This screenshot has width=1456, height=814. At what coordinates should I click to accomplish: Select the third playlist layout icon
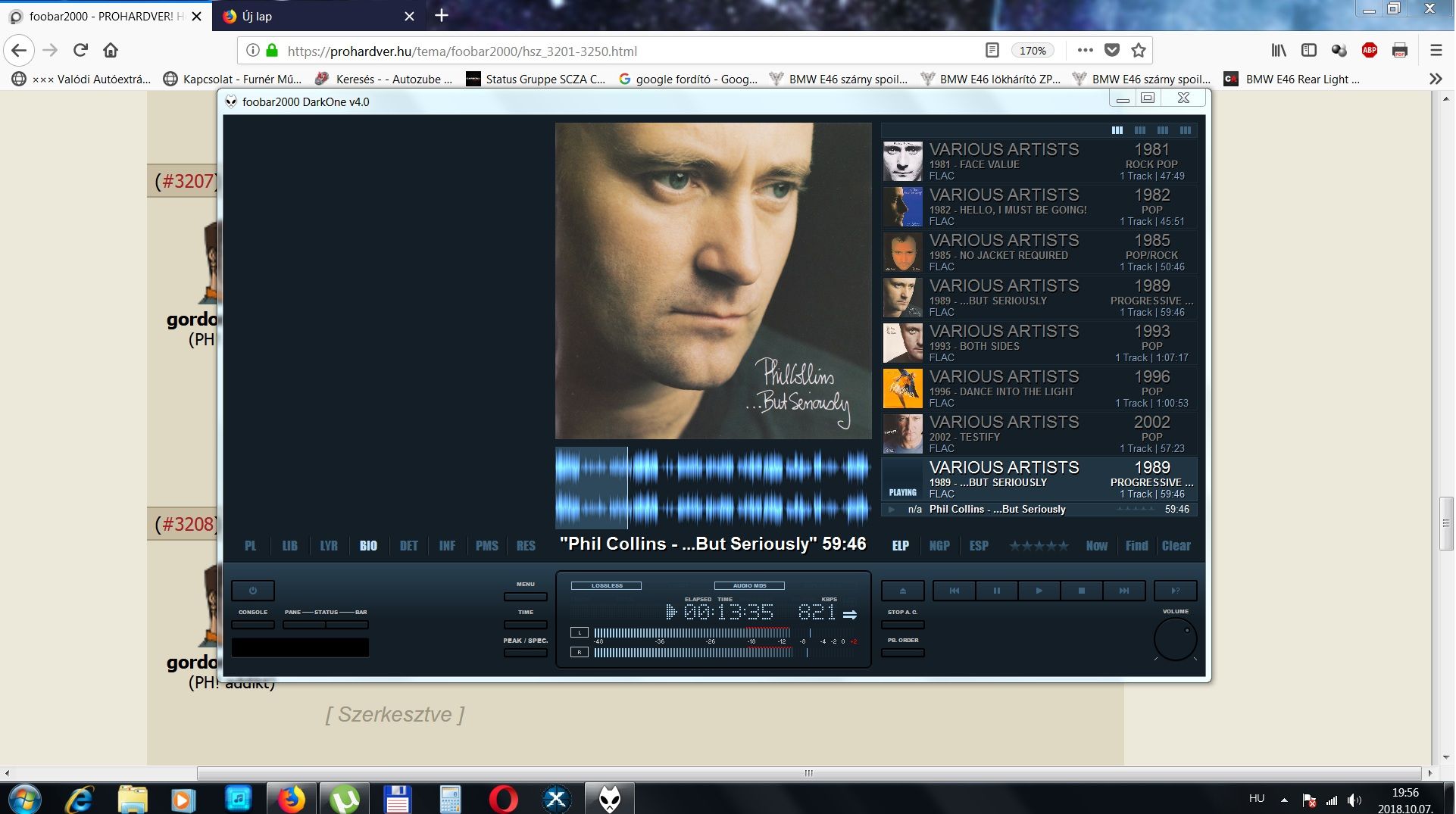[1163, 130]
